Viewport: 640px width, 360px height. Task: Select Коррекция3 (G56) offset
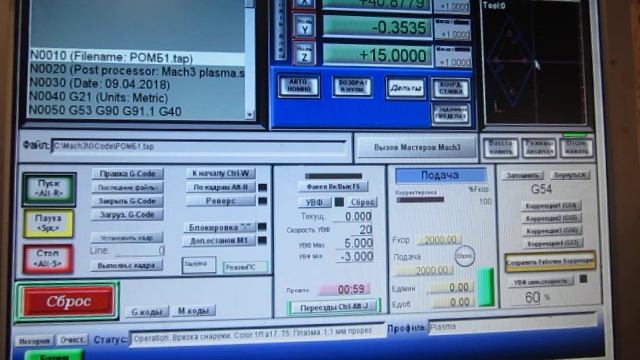552,231
